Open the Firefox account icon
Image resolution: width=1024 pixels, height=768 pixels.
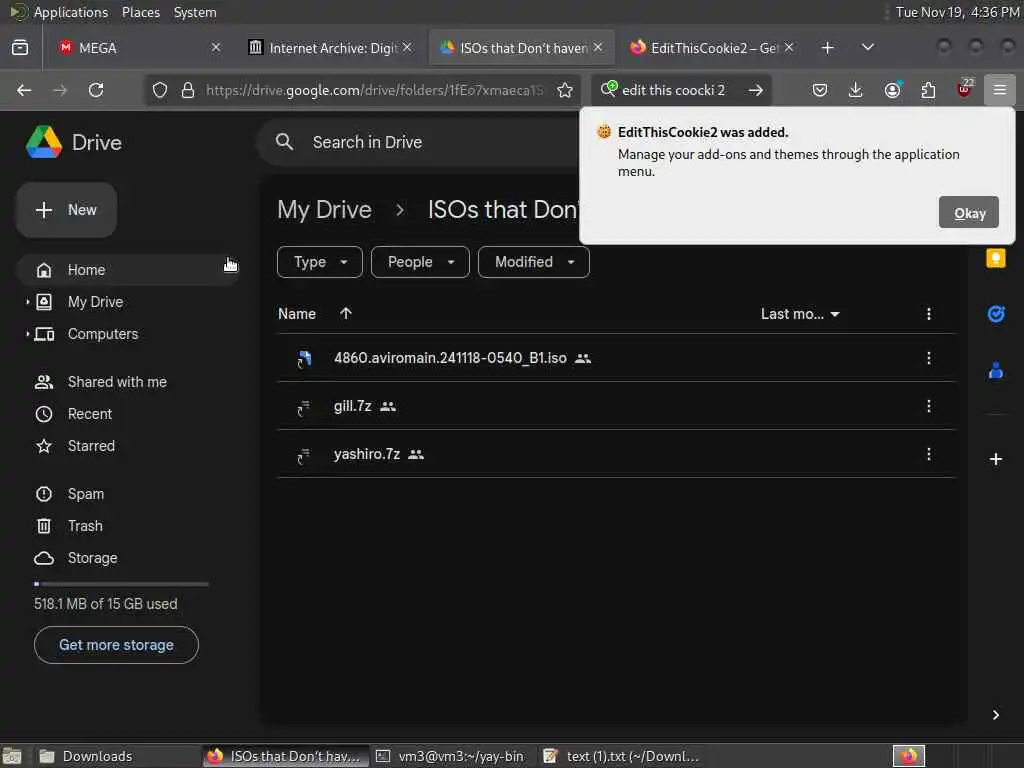pos(892,90)
